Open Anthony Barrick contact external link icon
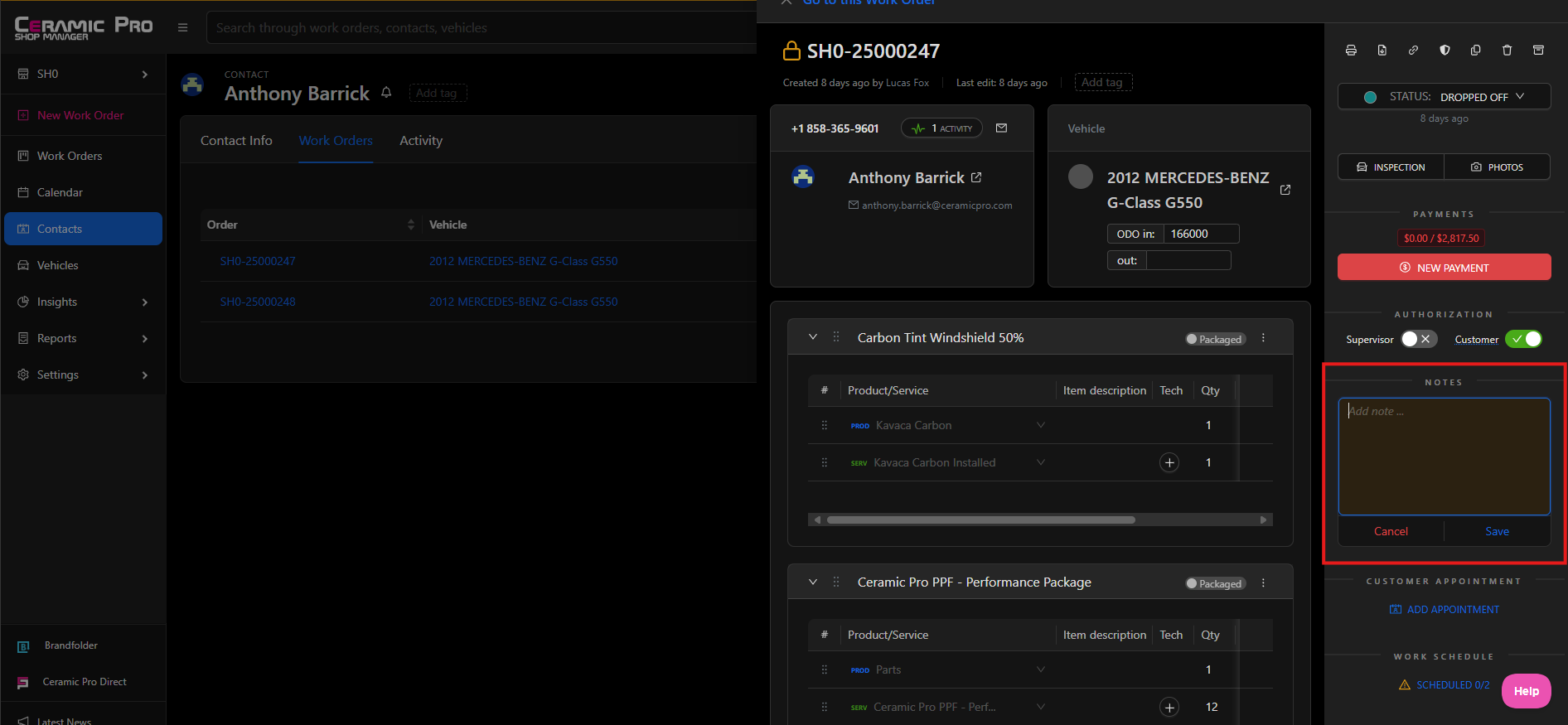The height and width of the screenshot is (725, 1568). tap(976, 177)
